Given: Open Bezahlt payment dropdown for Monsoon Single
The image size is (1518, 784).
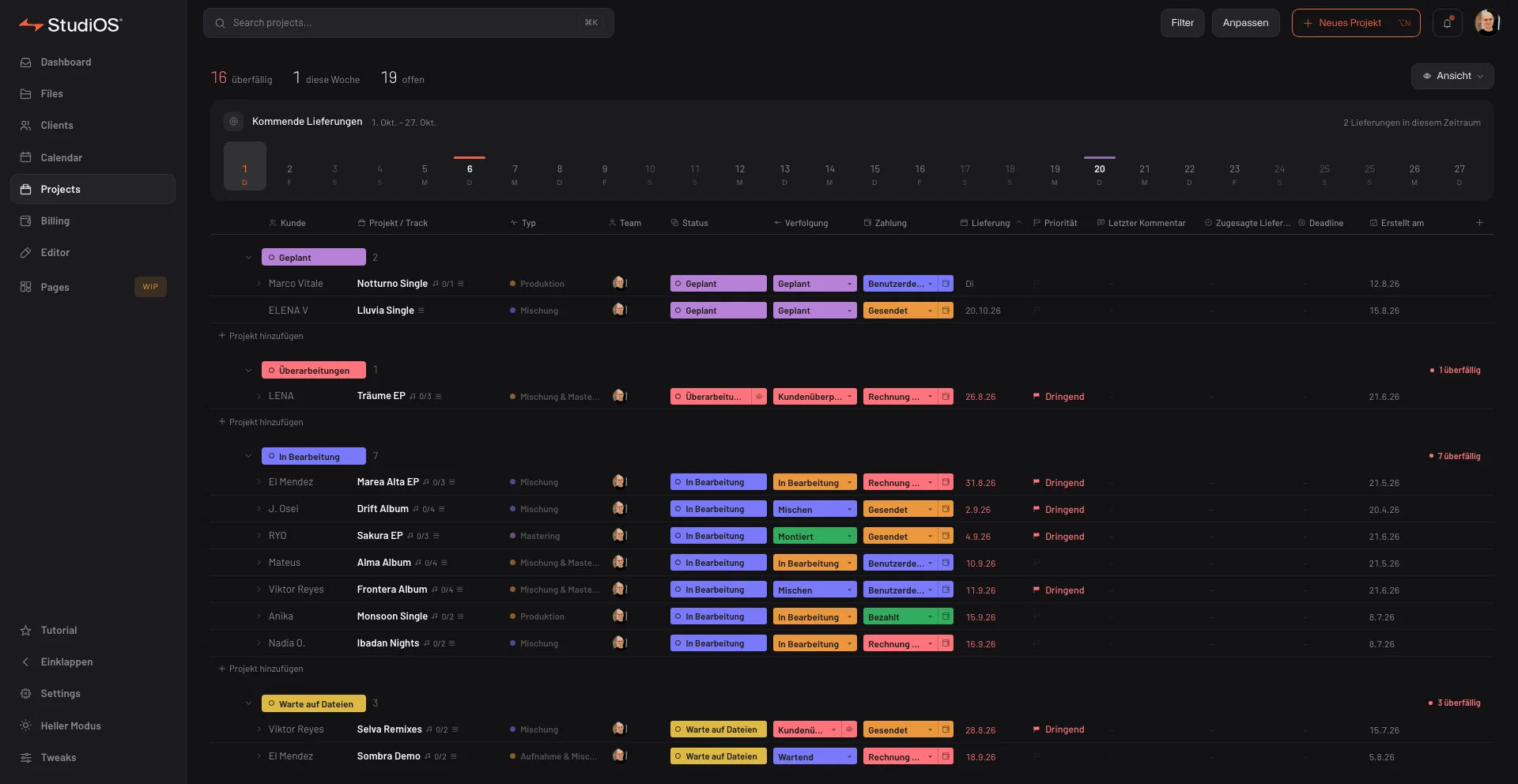Looking at the screenshot, I should pyautogui.click(x=900, y=617).
